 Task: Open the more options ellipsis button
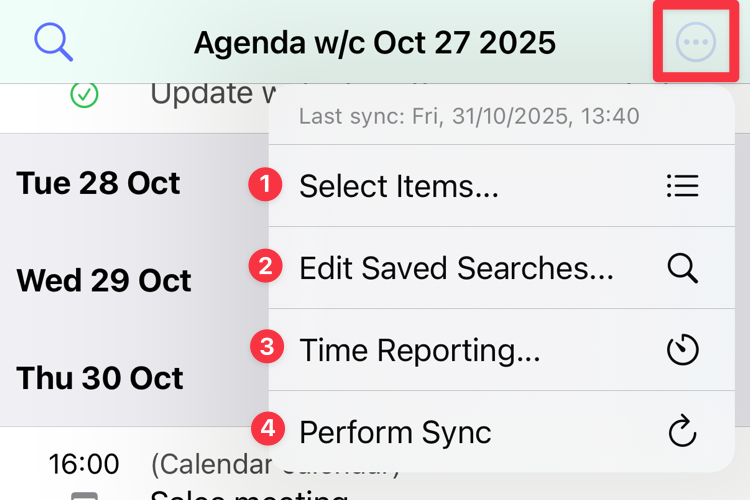tap(696, 42)
